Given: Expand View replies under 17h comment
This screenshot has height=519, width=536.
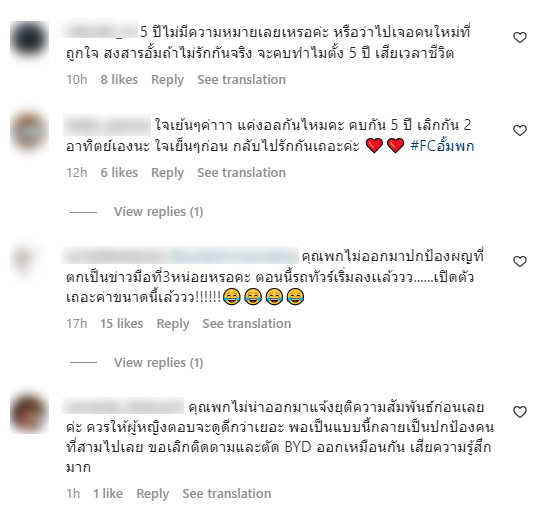Looking at the screenshot, I should (158, 362).
